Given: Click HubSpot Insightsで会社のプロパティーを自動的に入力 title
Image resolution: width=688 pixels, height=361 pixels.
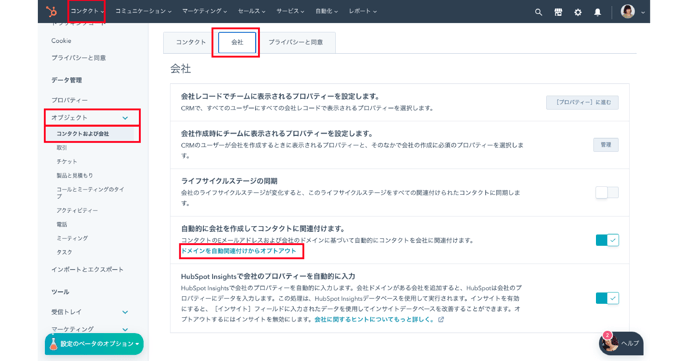Looking at the screenshot, I should pyautogui.click(x=268, y=276).
